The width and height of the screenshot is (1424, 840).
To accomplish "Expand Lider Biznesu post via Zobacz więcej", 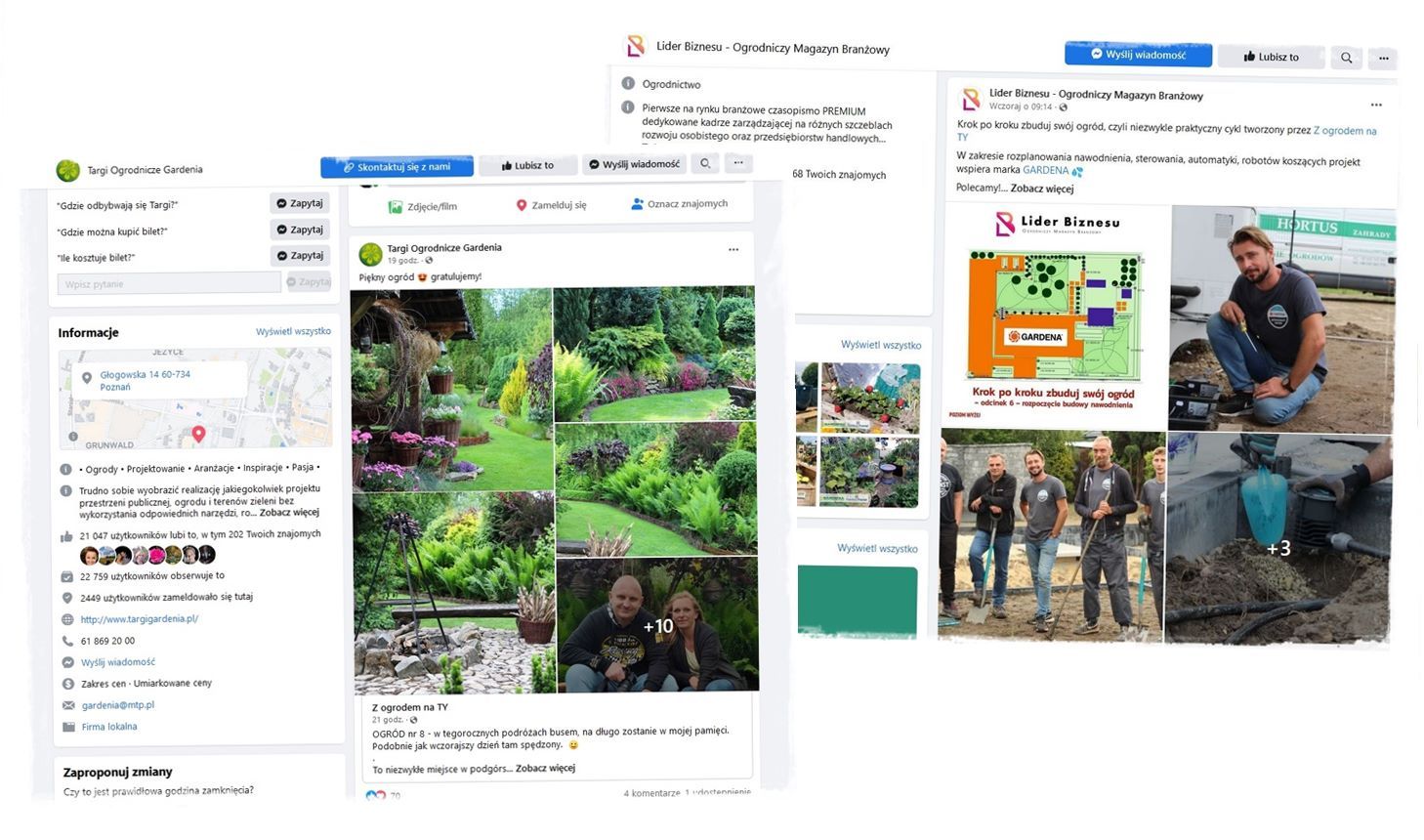I will pos(1042,189).
